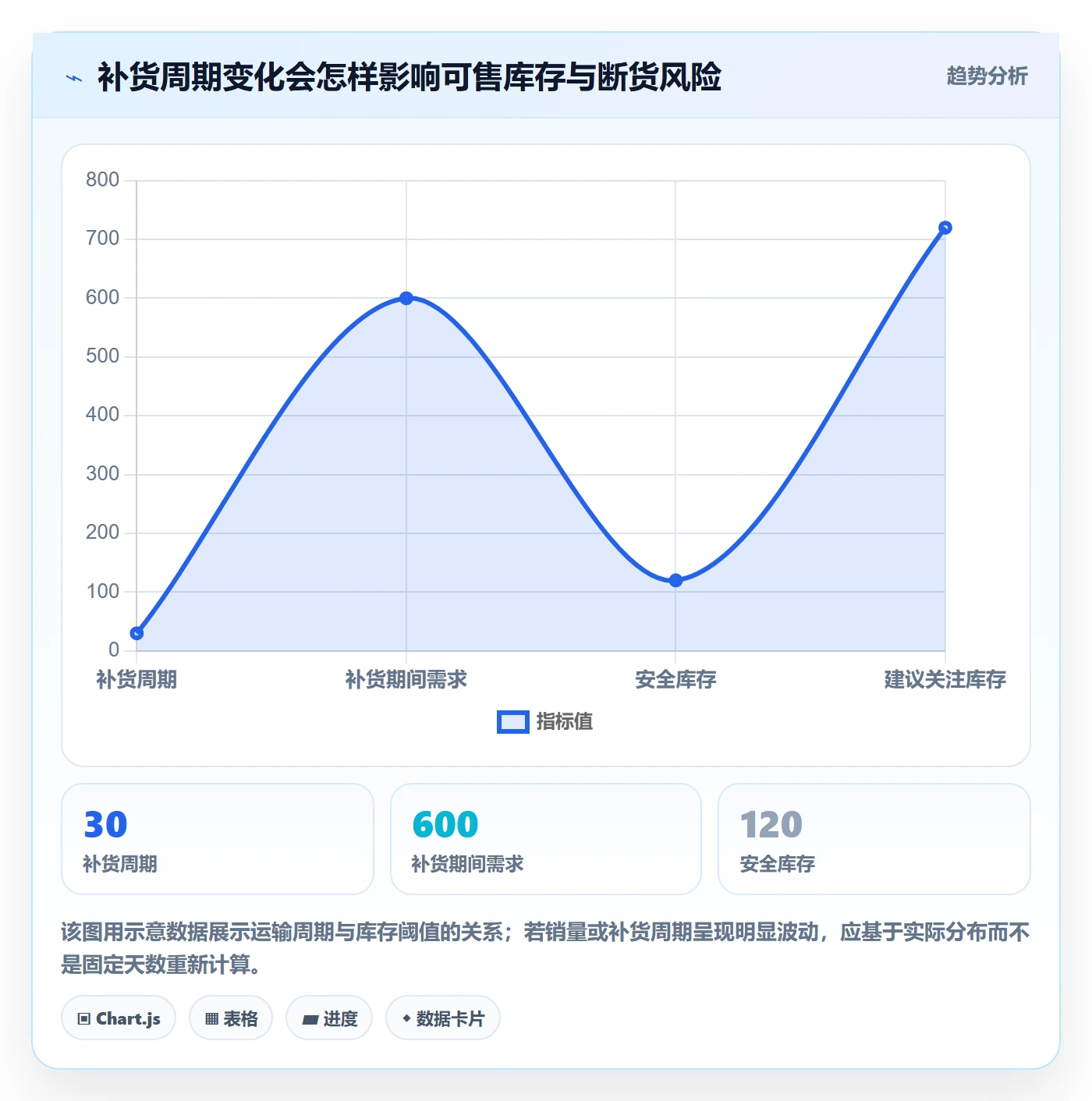Click the lightning bolt icon beside the title
This screenshot has height=1101, width=1092.
(74, 78)
